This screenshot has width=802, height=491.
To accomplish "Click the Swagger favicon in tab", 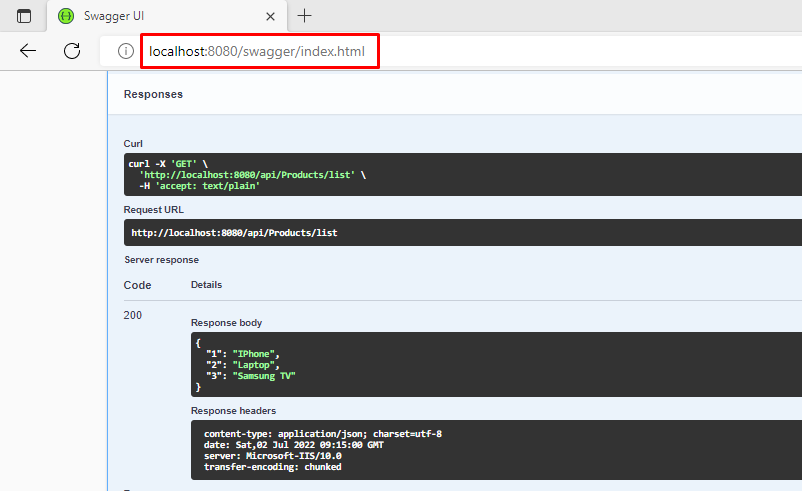I will tap(66, 16).
